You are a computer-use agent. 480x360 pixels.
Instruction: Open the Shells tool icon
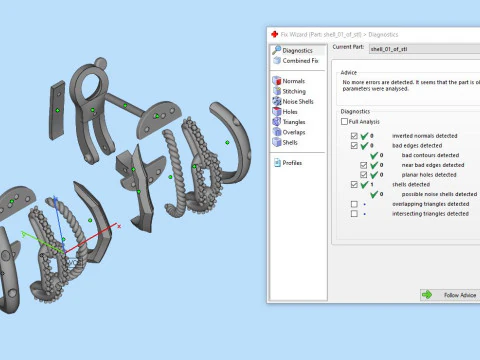[x=277, y=142]
